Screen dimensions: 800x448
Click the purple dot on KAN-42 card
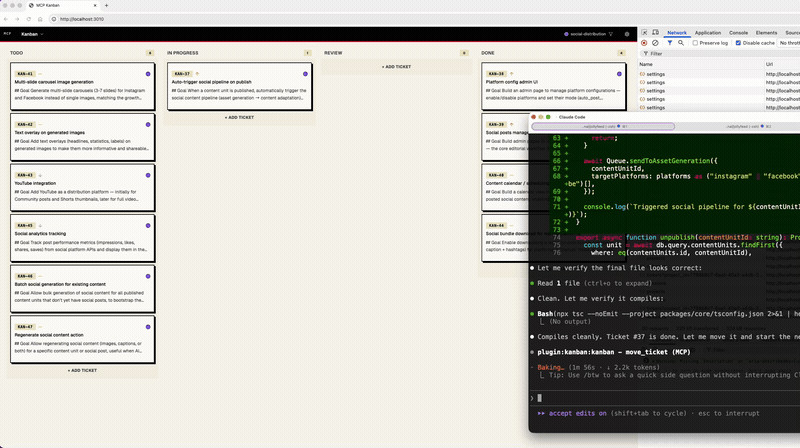(x=148, y=125)
